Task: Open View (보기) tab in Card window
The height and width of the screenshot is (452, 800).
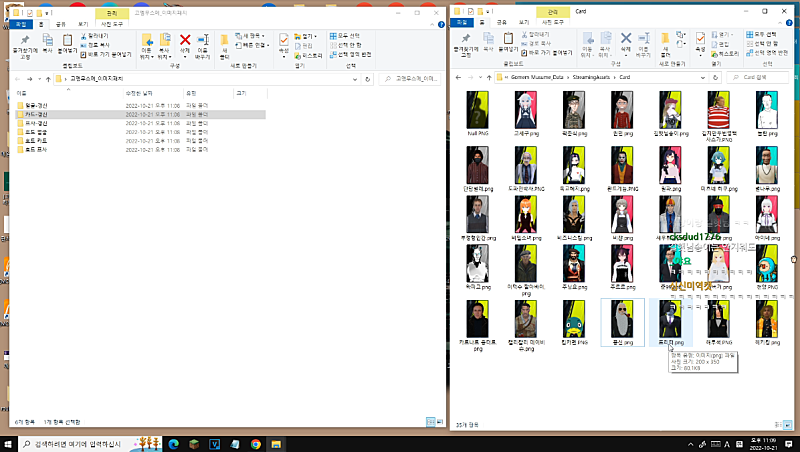Action: [524, 22]
